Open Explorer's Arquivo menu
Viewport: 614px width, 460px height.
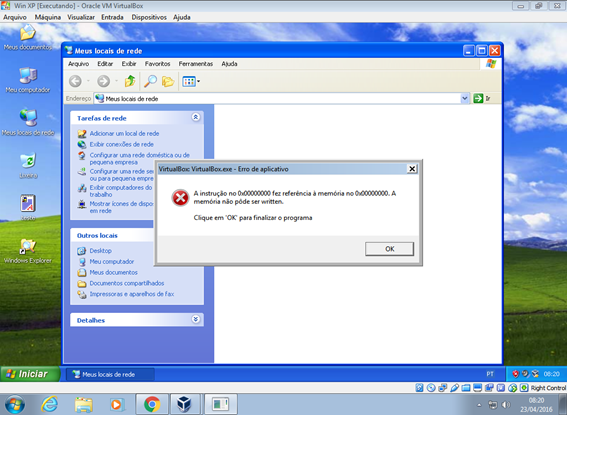click(x=78, y=64)
